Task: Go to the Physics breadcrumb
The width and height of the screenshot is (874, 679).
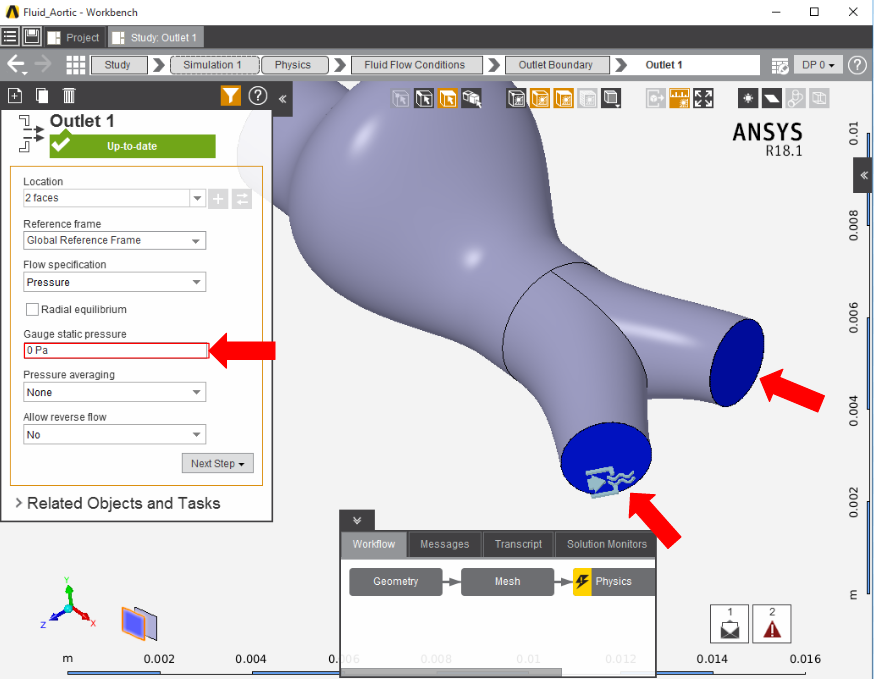Action: 294,65
